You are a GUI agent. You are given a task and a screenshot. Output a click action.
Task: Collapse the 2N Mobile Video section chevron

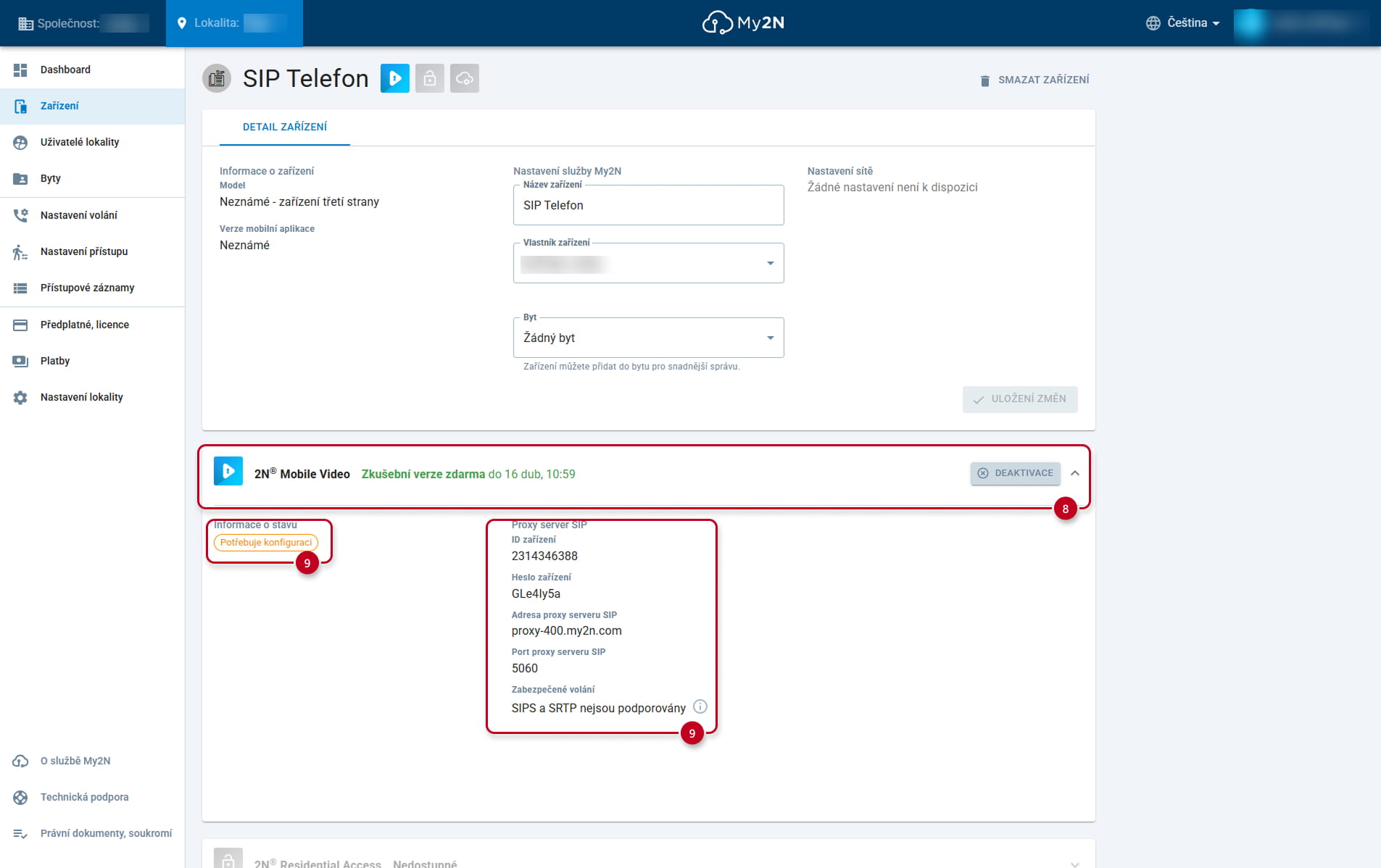[1075, 473]
